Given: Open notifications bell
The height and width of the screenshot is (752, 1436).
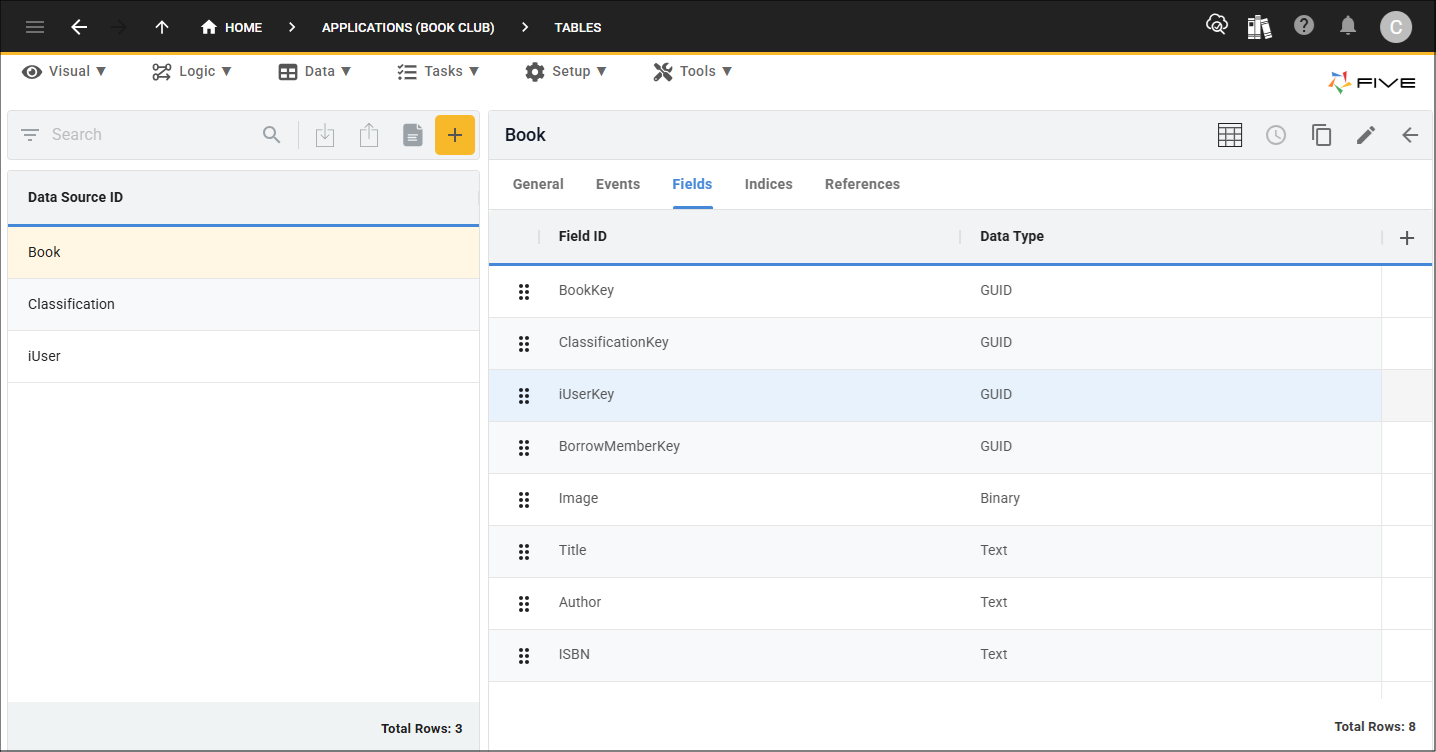Looking at the screenshot, I should (x=1348, y=26).
